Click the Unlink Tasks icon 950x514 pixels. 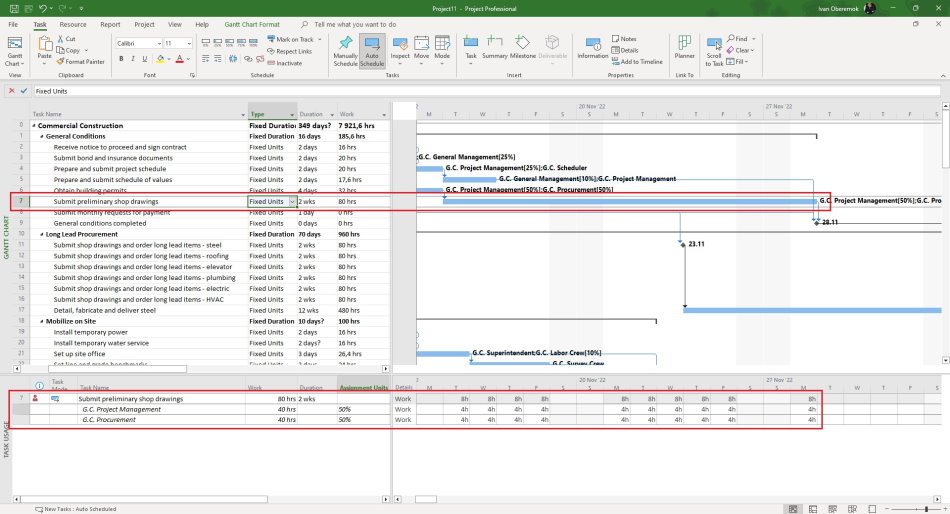pyautogui.click(x=260, y=59)
